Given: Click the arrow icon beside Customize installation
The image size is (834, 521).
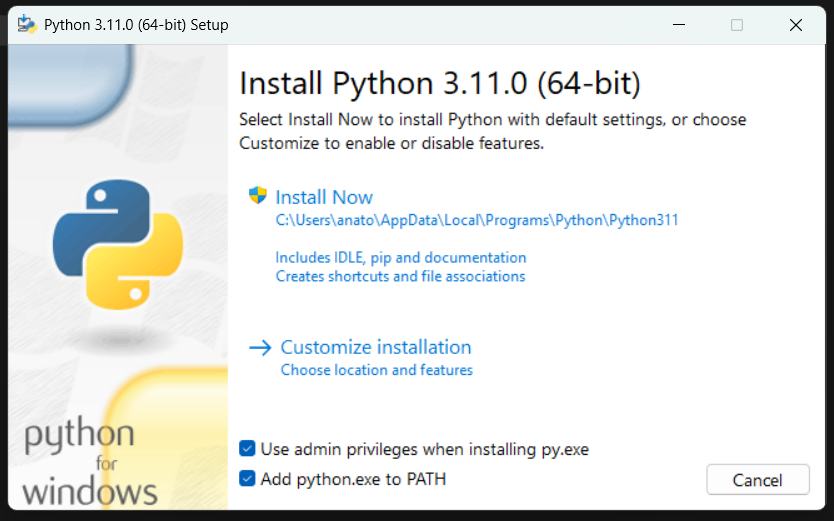Looking at the screenshot, I should click(260, 348).
